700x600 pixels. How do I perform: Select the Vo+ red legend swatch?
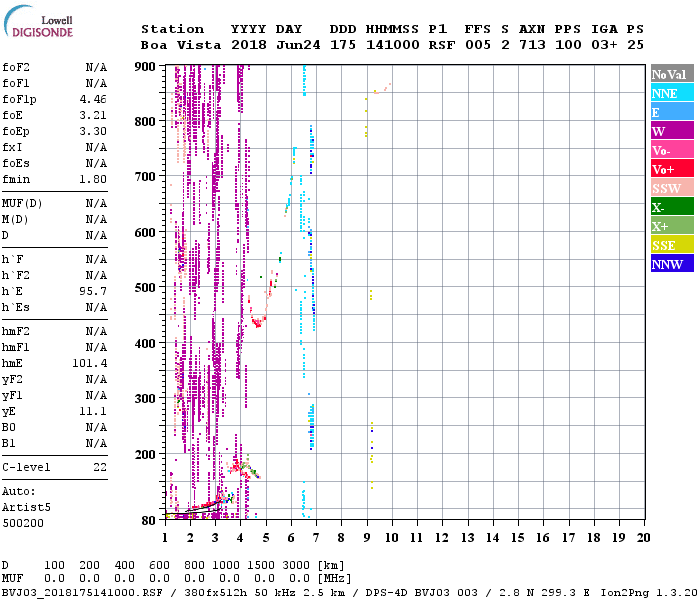[x=672, y=169]
